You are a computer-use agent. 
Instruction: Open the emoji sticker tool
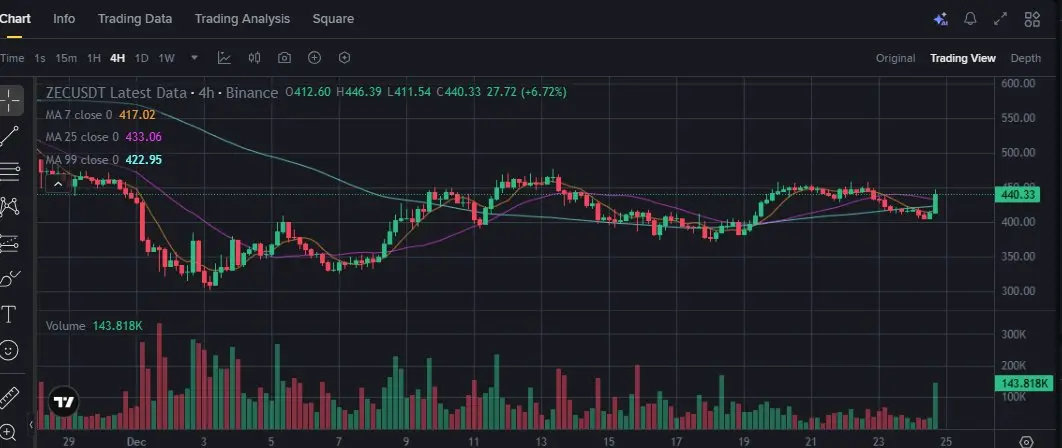tap(10, 350)
